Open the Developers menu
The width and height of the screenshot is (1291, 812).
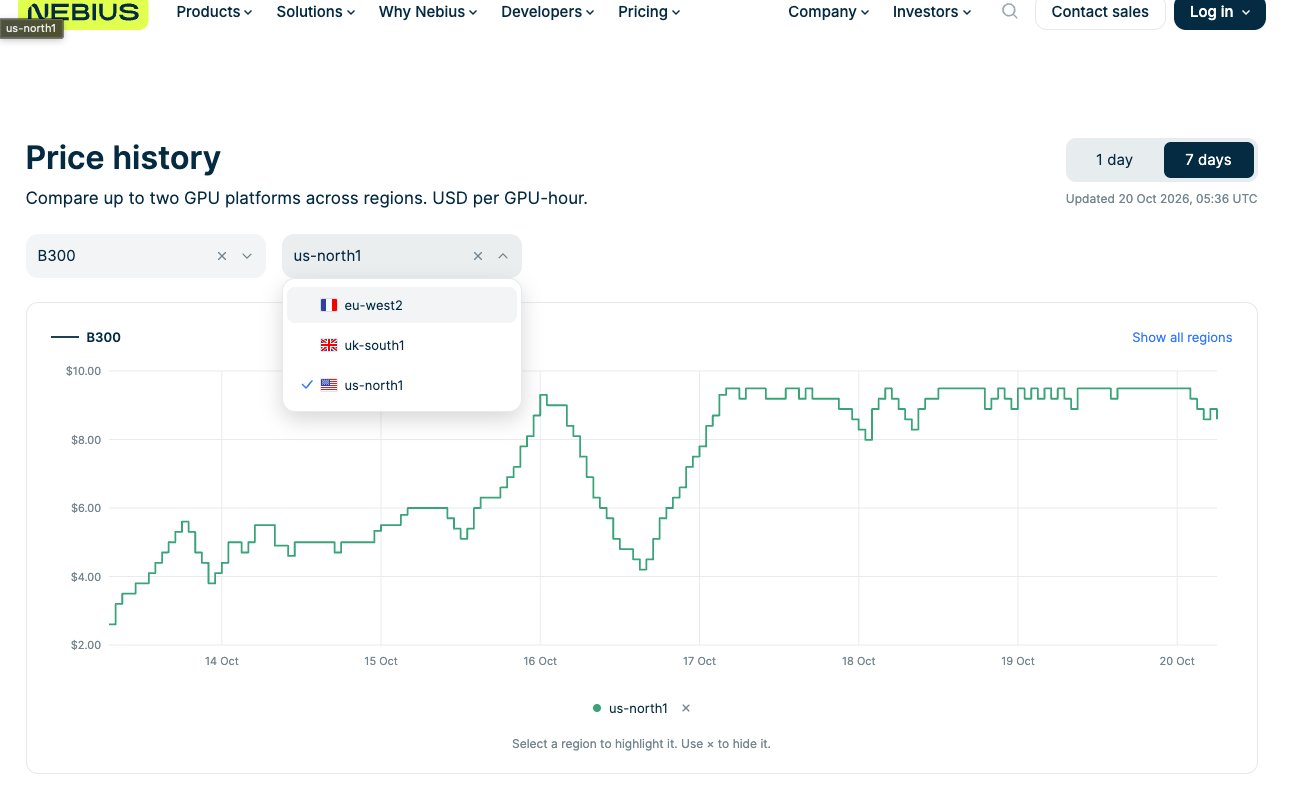[548, 12]
